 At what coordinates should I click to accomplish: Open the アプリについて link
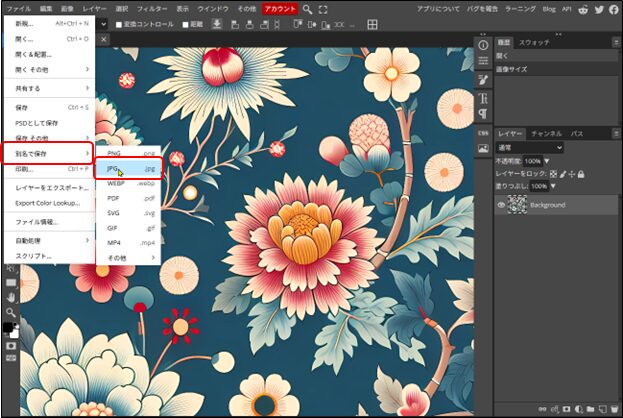coord(438,9)
